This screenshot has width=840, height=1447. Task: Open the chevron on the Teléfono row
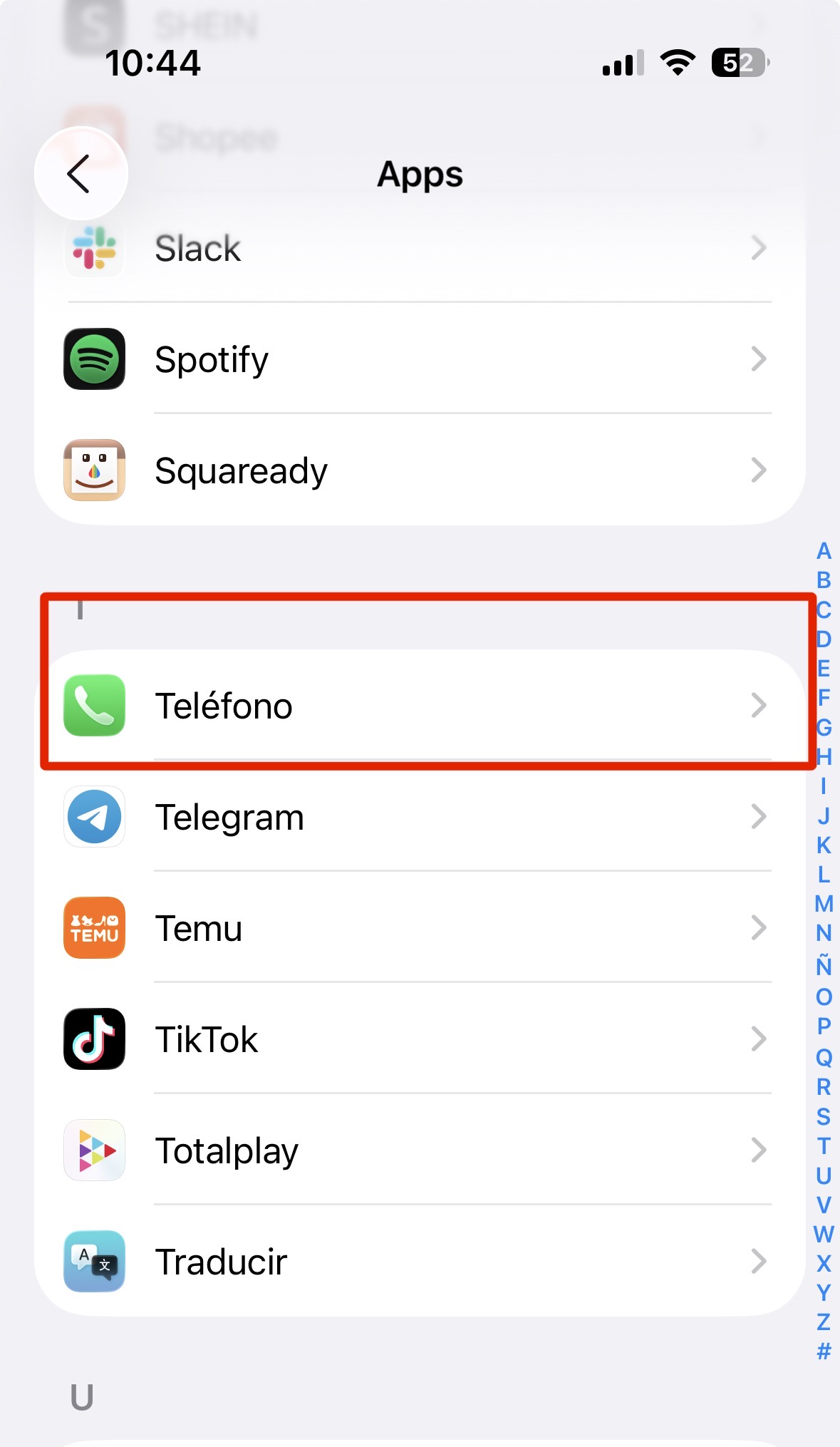759,705
